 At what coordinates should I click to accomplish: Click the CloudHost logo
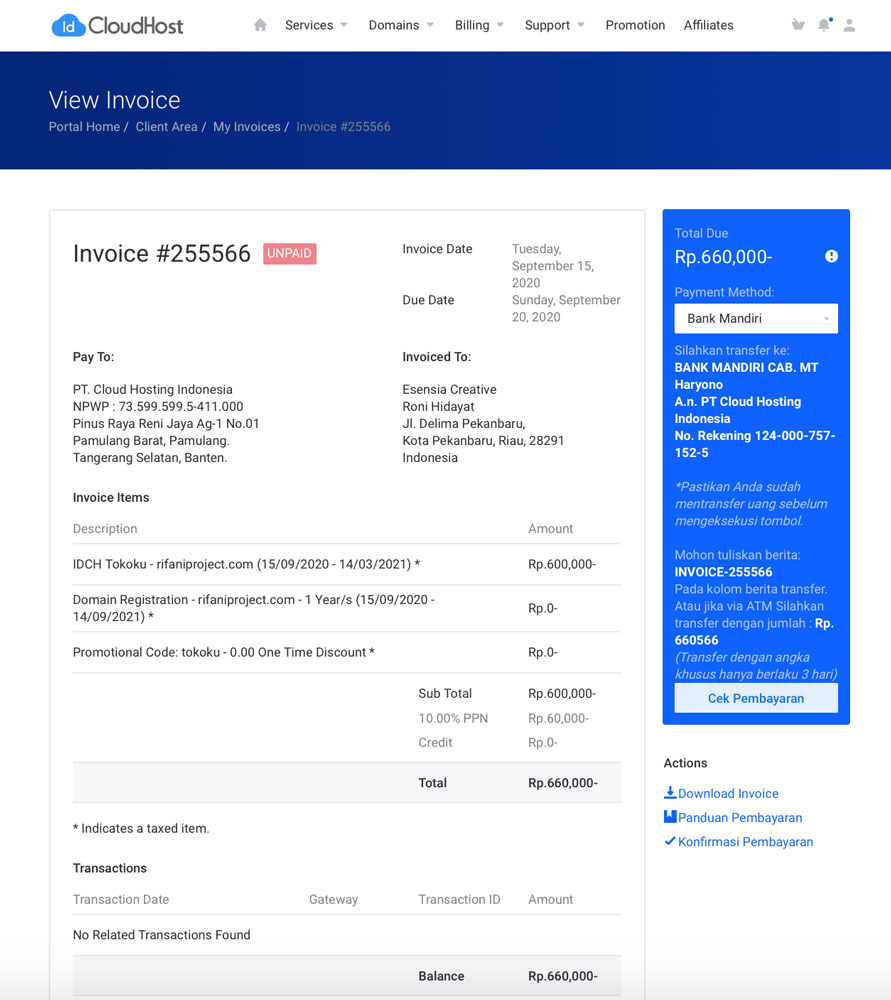pos(116,25)
